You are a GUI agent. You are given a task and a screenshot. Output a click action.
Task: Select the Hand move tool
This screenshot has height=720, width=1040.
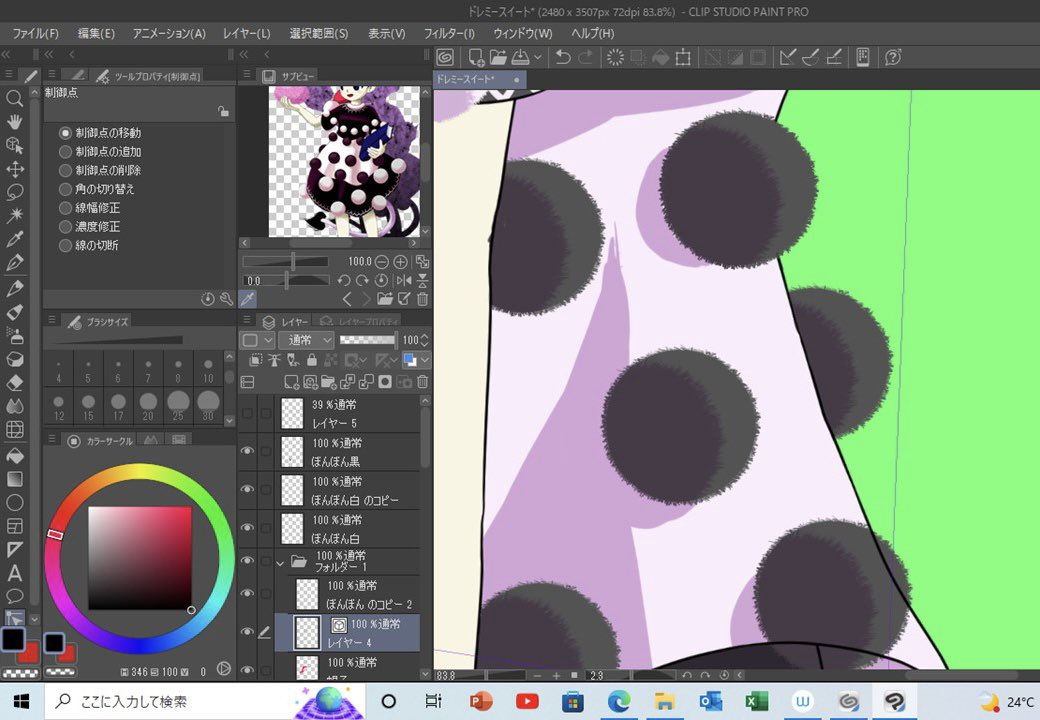click(15, 121)
